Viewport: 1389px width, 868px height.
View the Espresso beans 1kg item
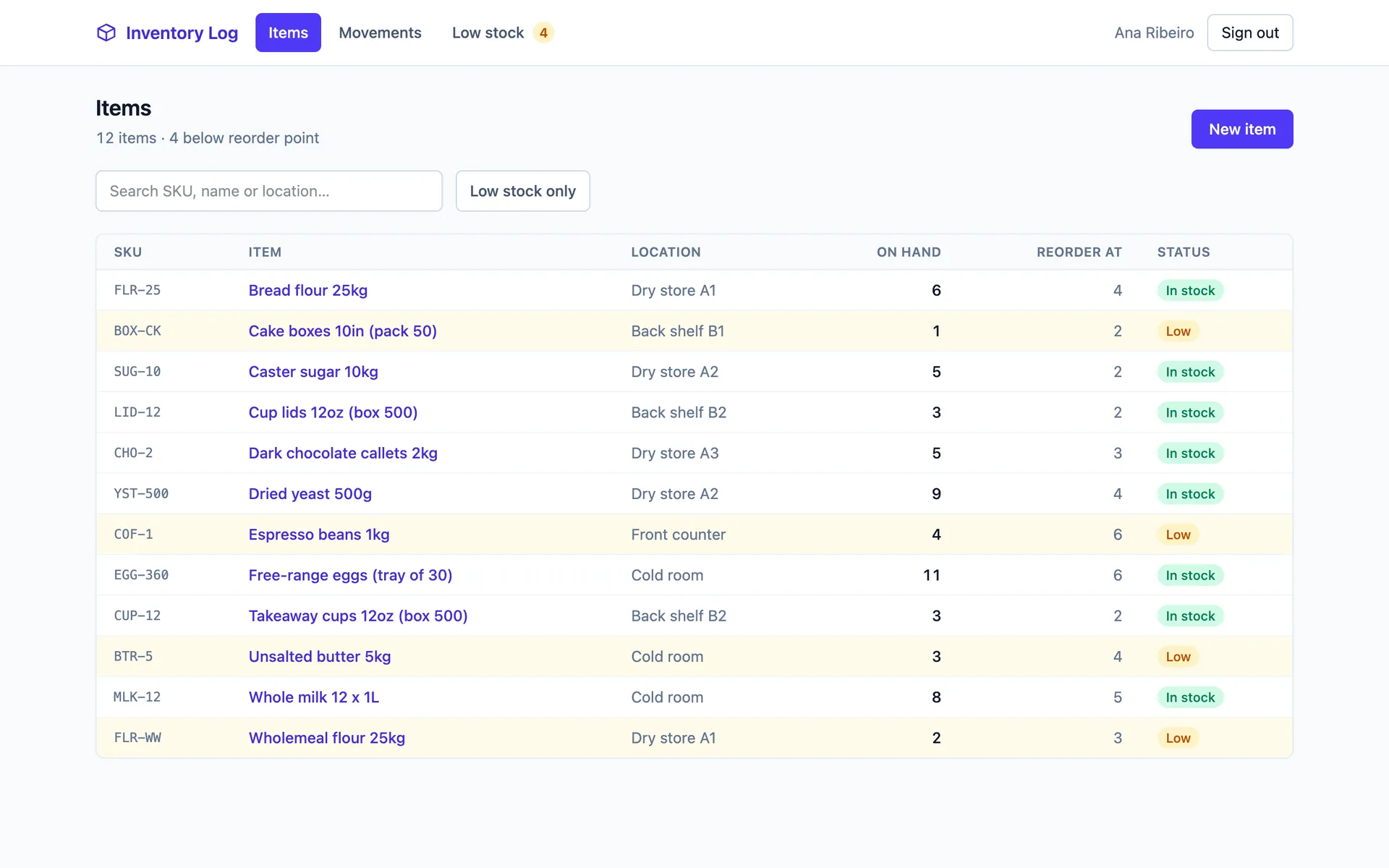[x=318, y=535]
